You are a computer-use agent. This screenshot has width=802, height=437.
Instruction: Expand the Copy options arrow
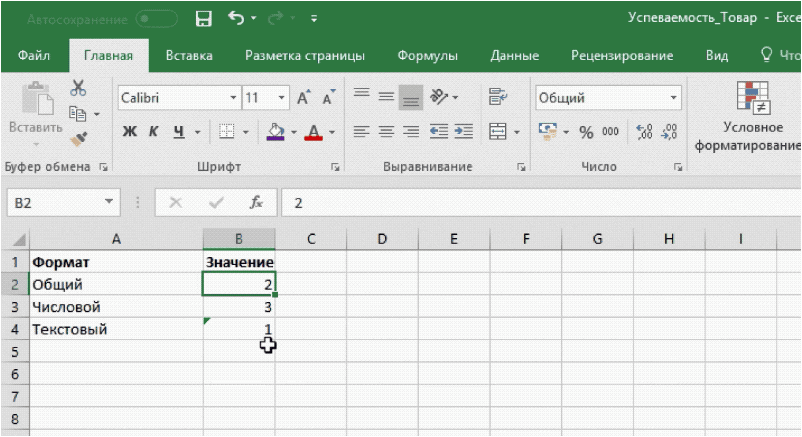(97, 114)
